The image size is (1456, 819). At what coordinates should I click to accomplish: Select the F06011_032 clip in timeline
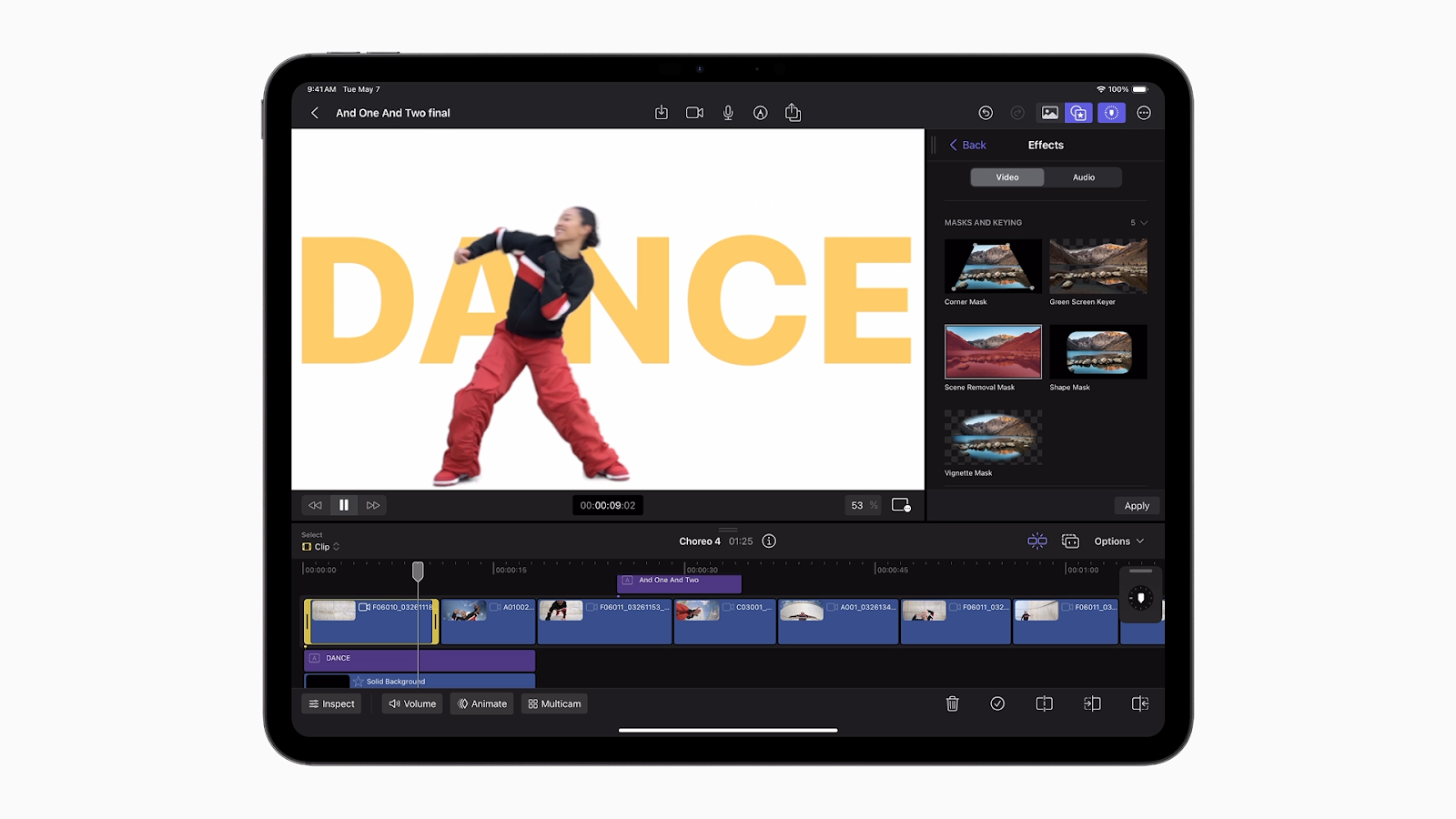[955, 622]
